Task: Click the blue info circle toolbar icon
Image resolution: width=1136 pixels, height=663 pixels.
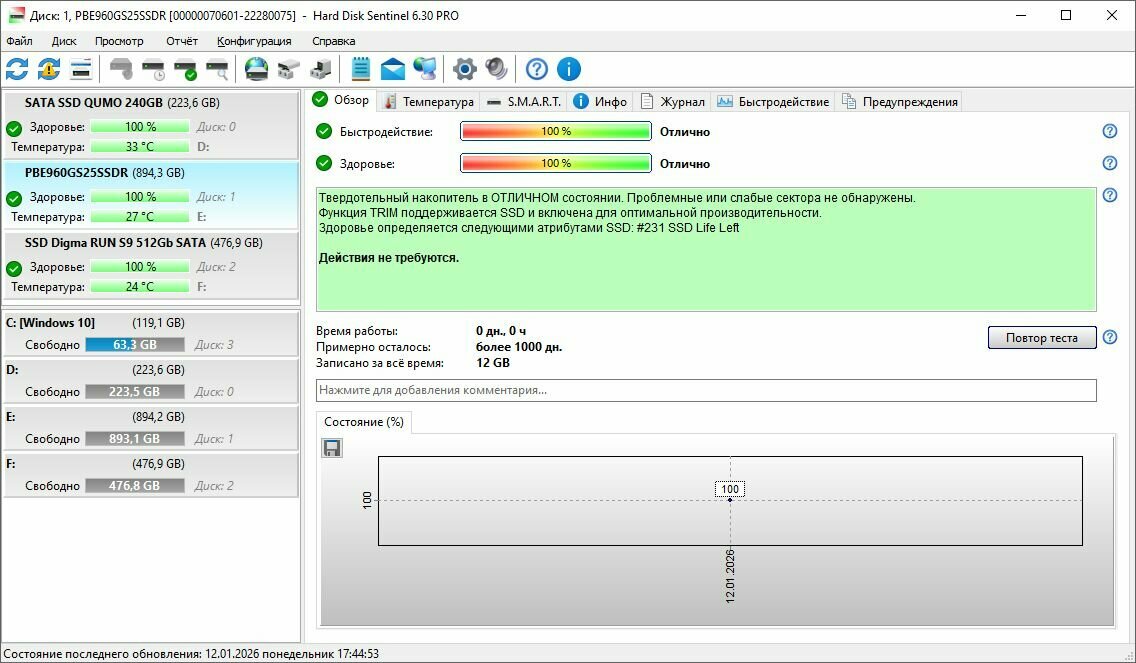Action: [x=569, y=70]
